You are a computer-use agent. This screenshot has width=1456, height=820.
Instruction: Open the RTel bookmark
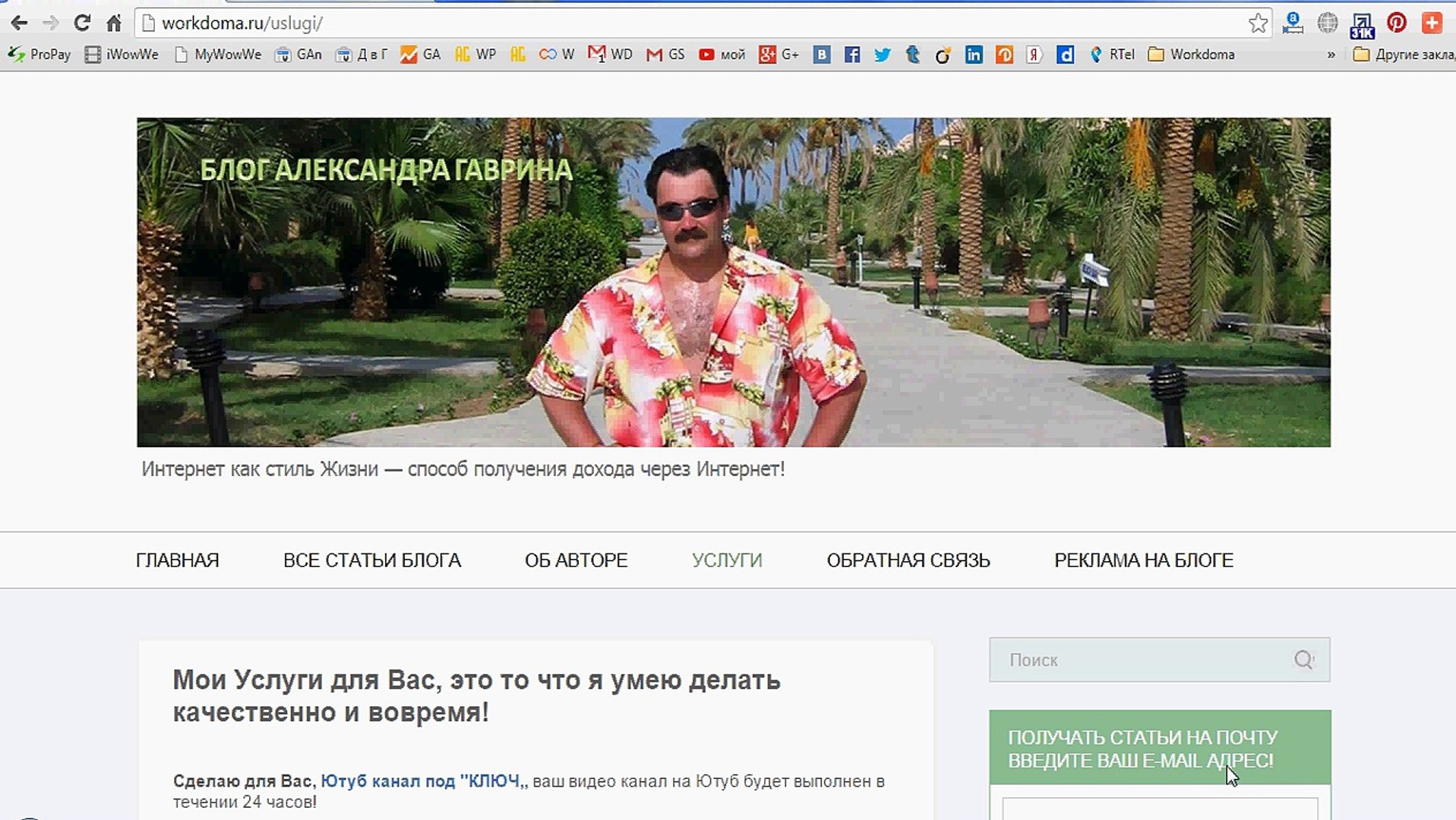pos(1112,55)
